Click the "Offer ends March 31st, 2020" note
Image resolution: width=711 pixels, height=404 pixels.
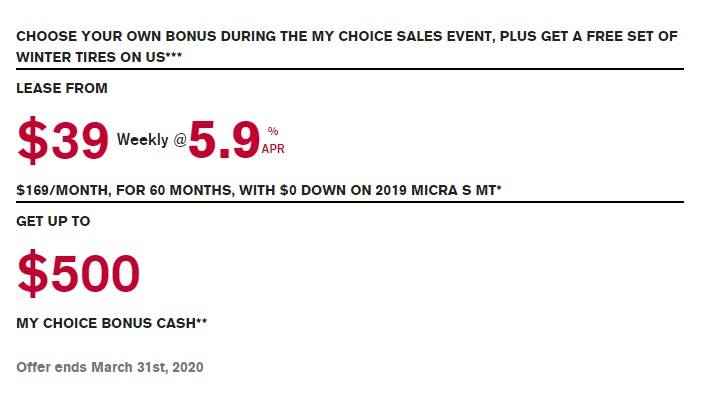[110, 367]
